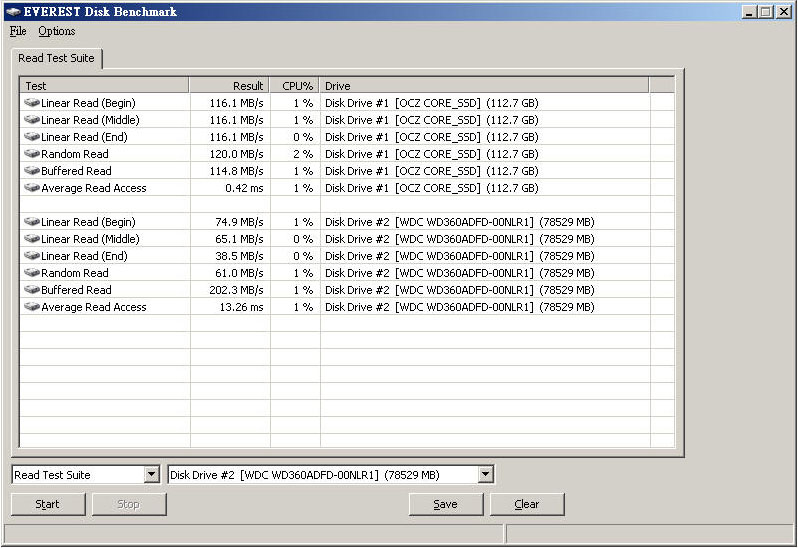Open the File menu

click(x=18, y=31)
